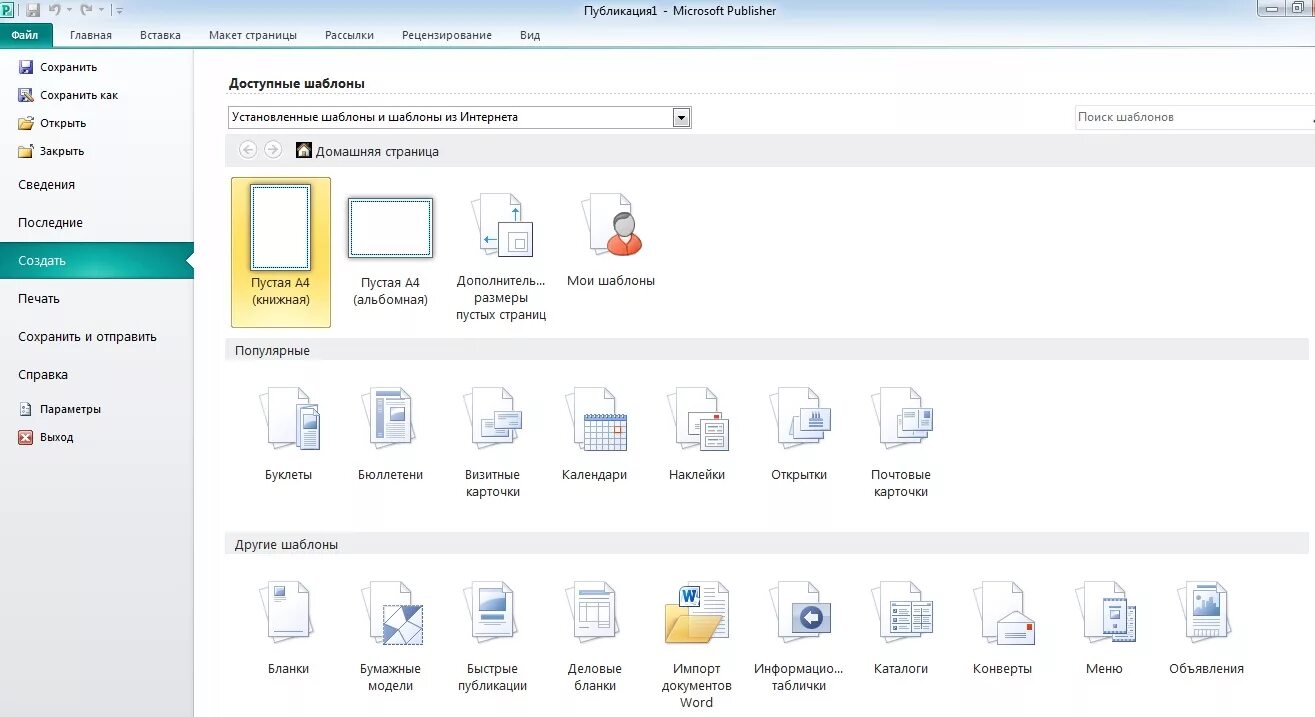Select the Создать section
This screenshot has height=717, width=1315.
coord(97,261)
